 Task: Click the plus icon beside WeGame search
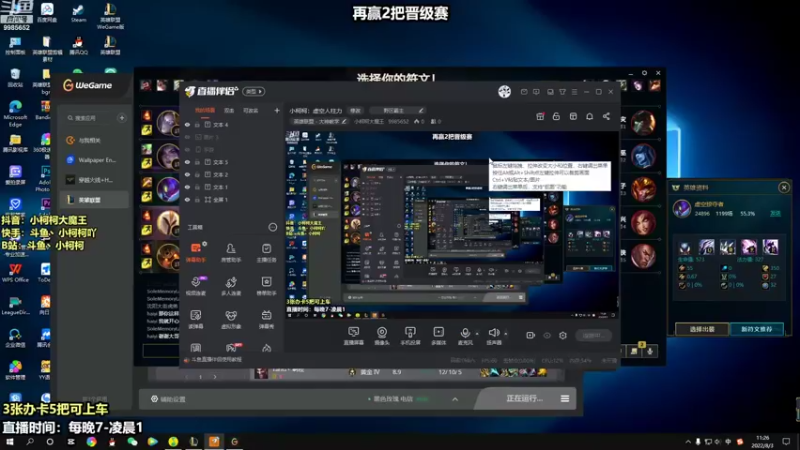pos(121,118)
